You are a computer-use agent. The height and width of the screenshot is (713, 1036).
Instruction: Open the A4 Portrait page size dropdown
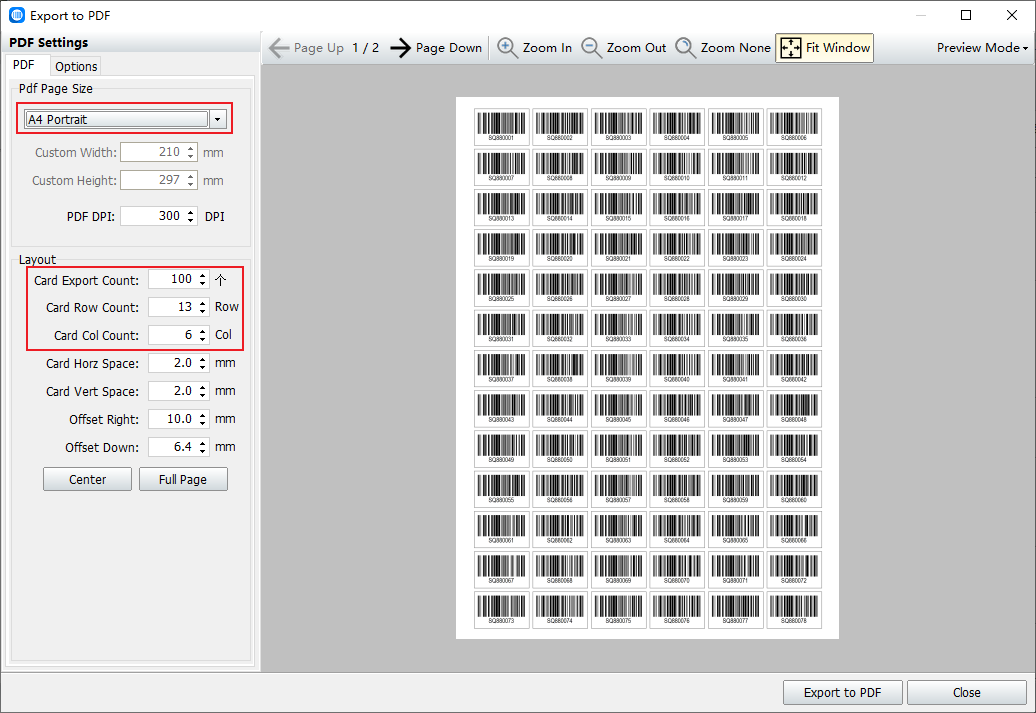(124, 119)
